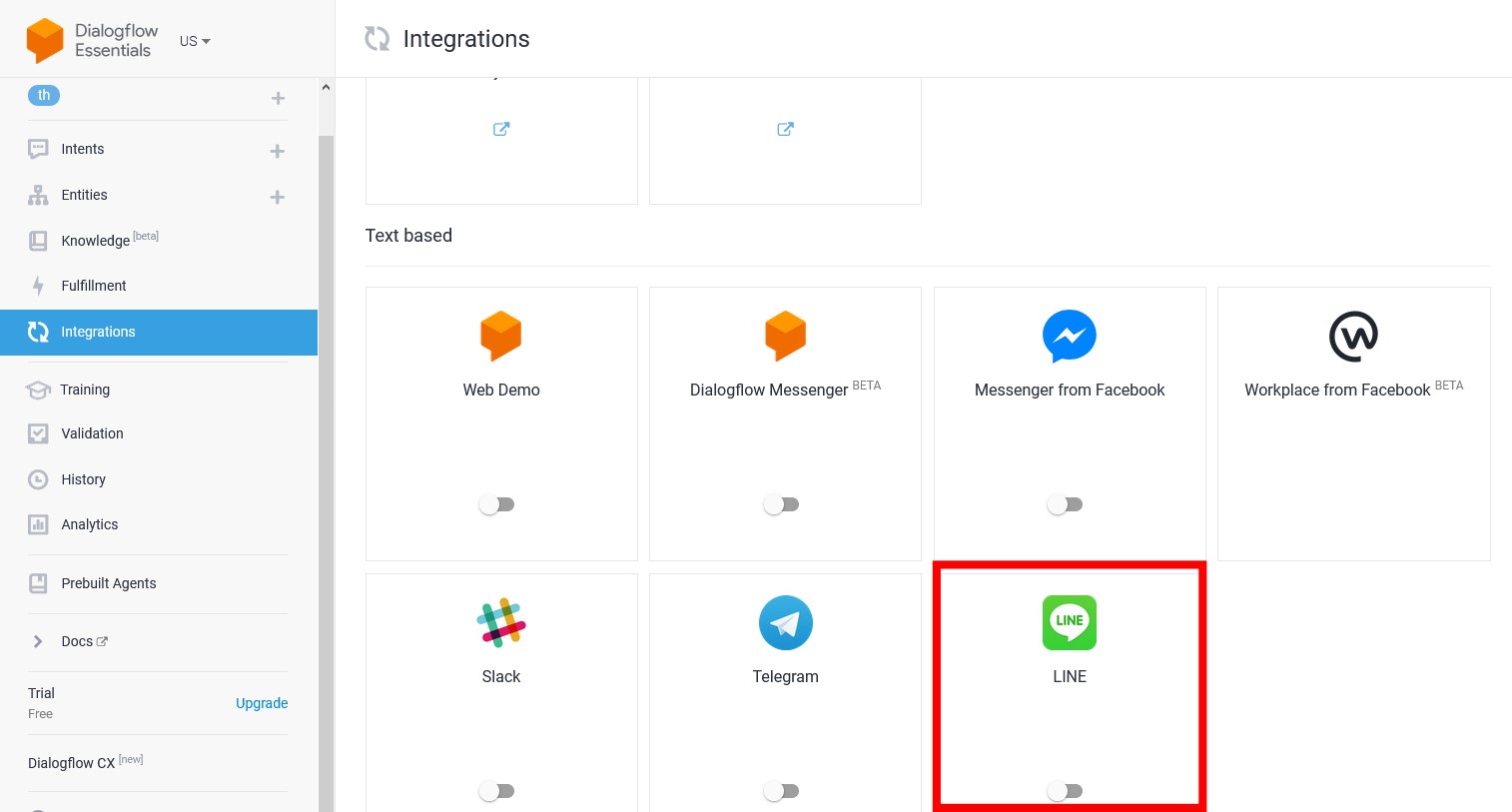Screen dimensions: 1512x812
Task: Click the Telegram label
Action: (x=786, y=676)
